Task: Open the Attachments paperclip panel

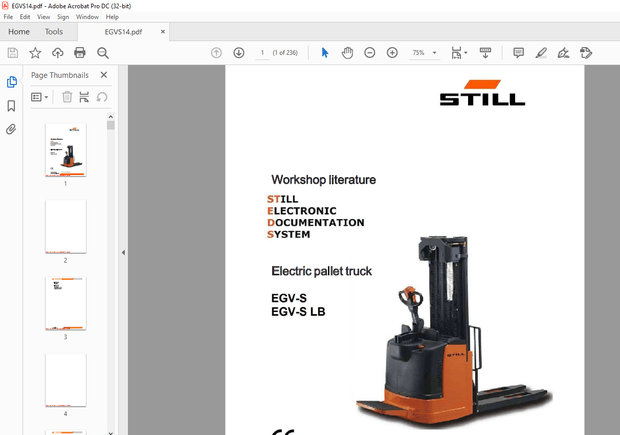Action: point(11,129)
